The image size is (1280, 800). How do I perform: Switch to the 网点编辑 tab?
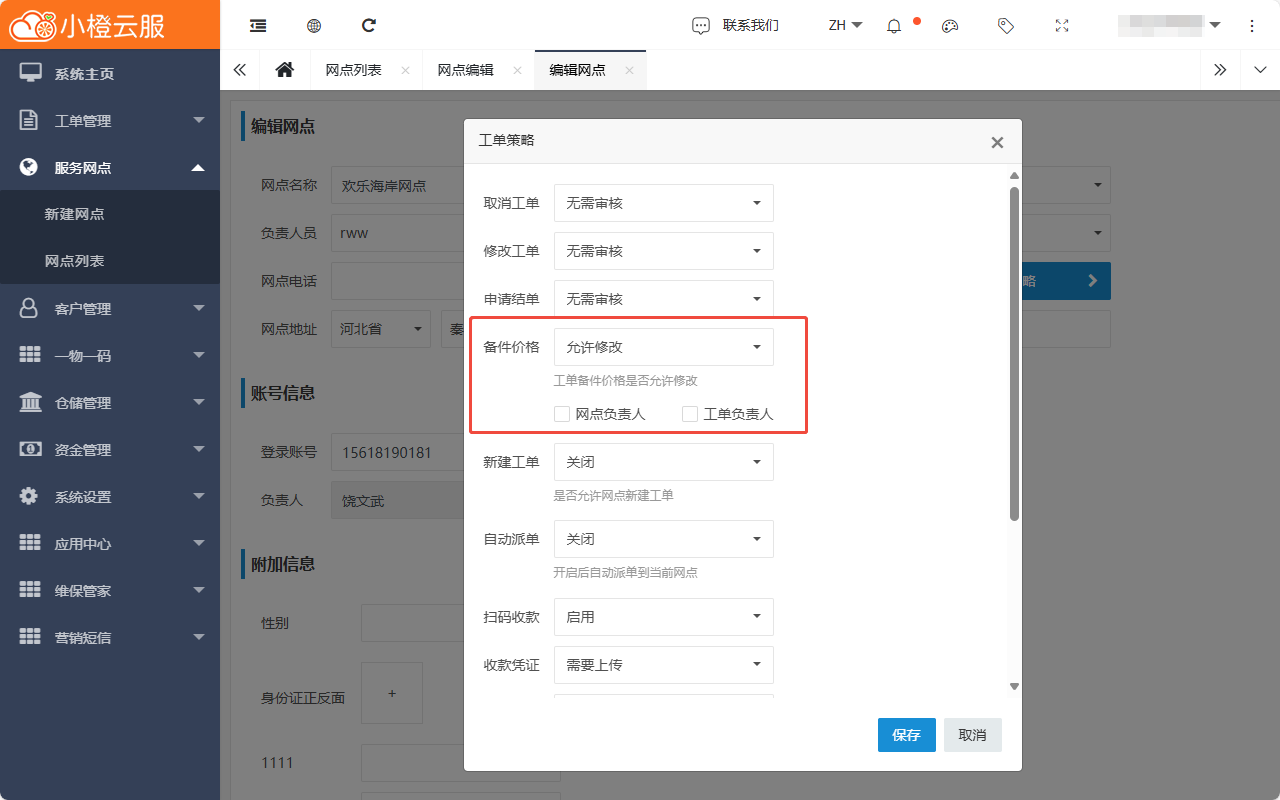tap(465, 71)
